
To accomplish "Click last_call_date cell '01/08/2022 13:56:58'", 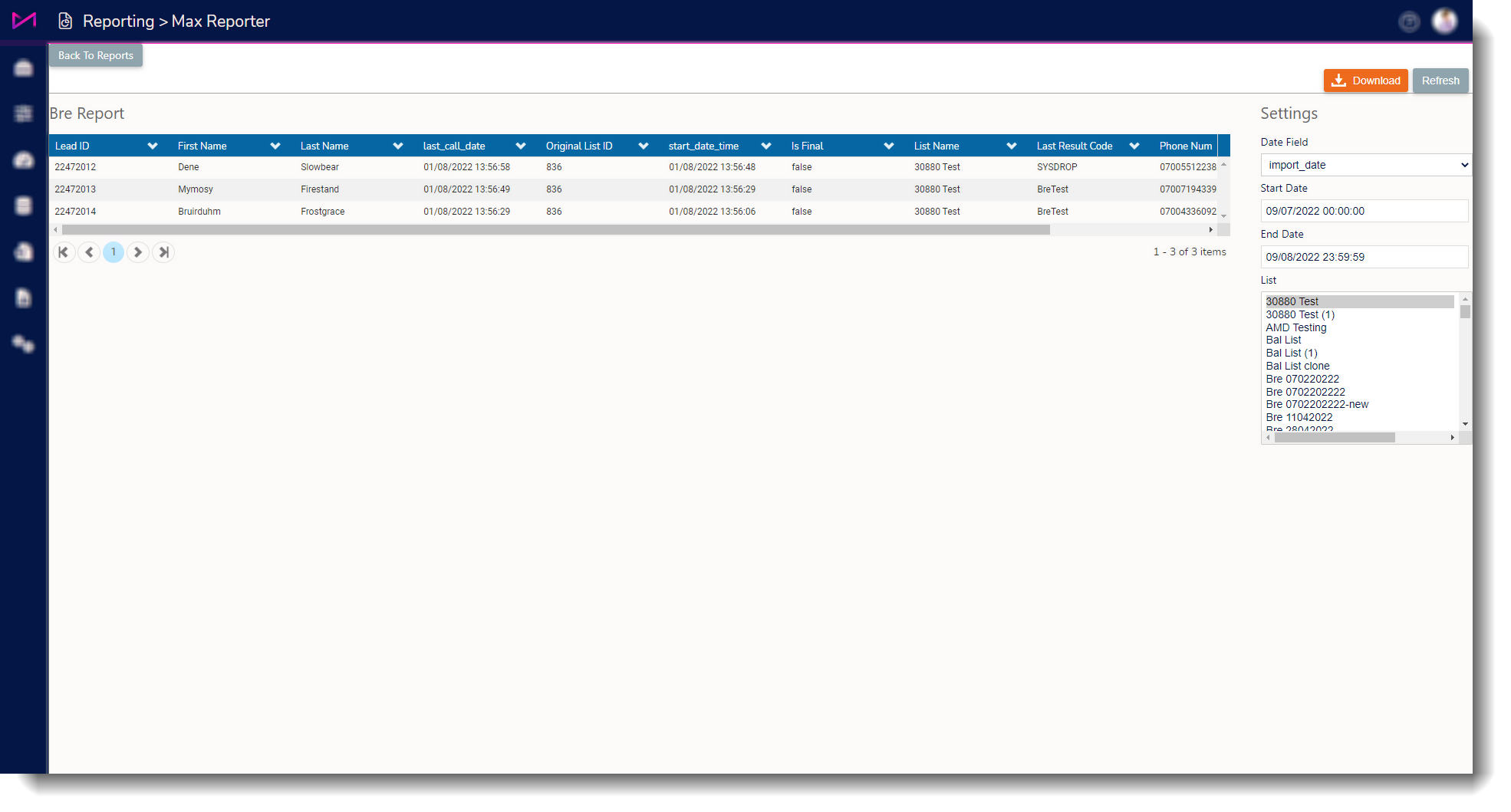I will pyautogui.click(x=467, y=167).
